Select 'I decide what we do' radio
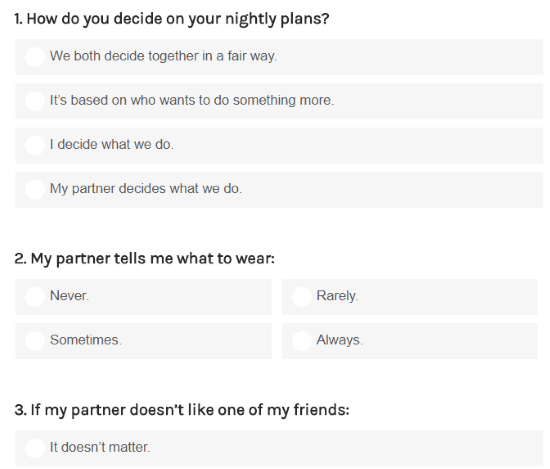 [x=35, y=145]
